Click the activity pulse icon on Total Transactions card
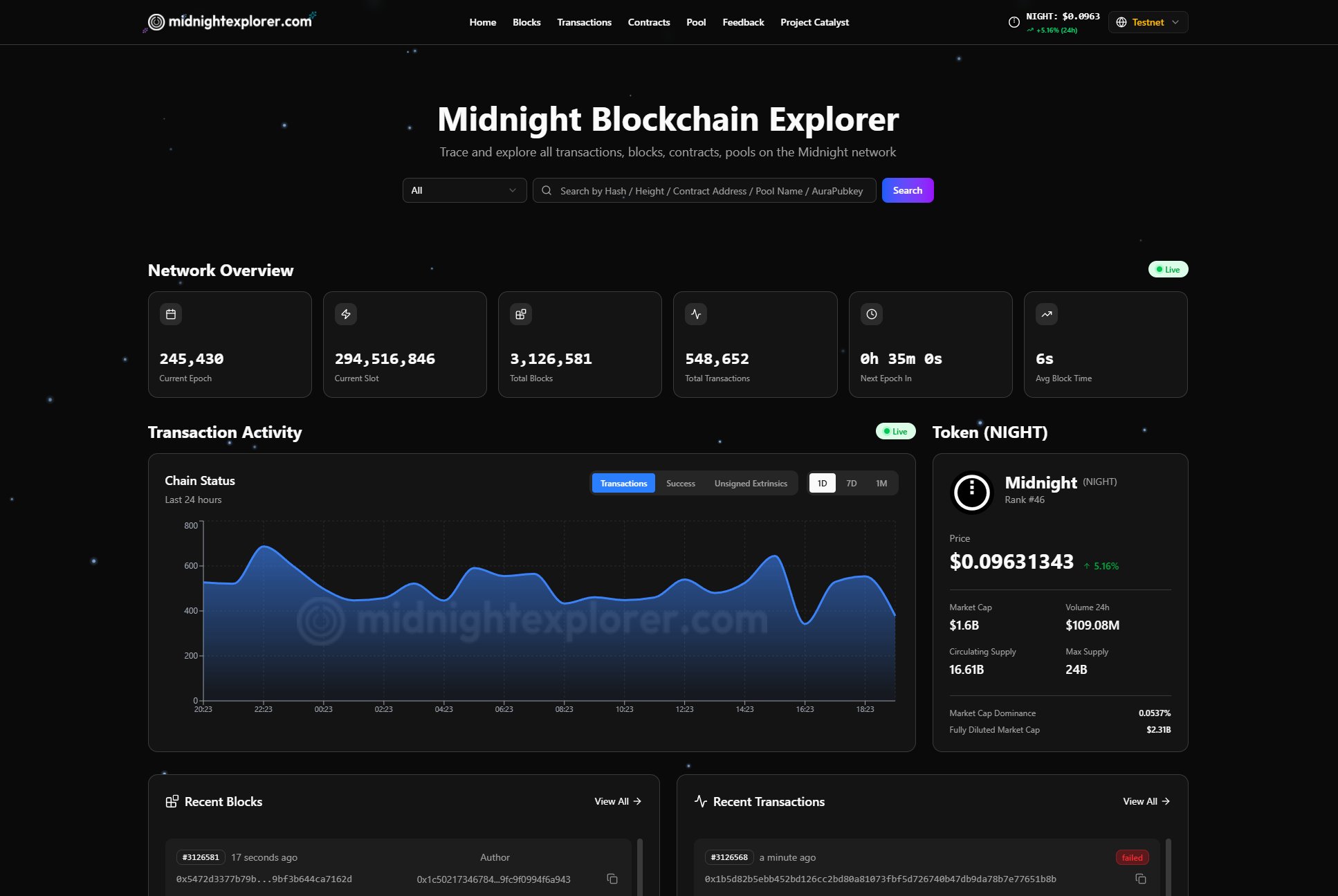 [696, 314]
